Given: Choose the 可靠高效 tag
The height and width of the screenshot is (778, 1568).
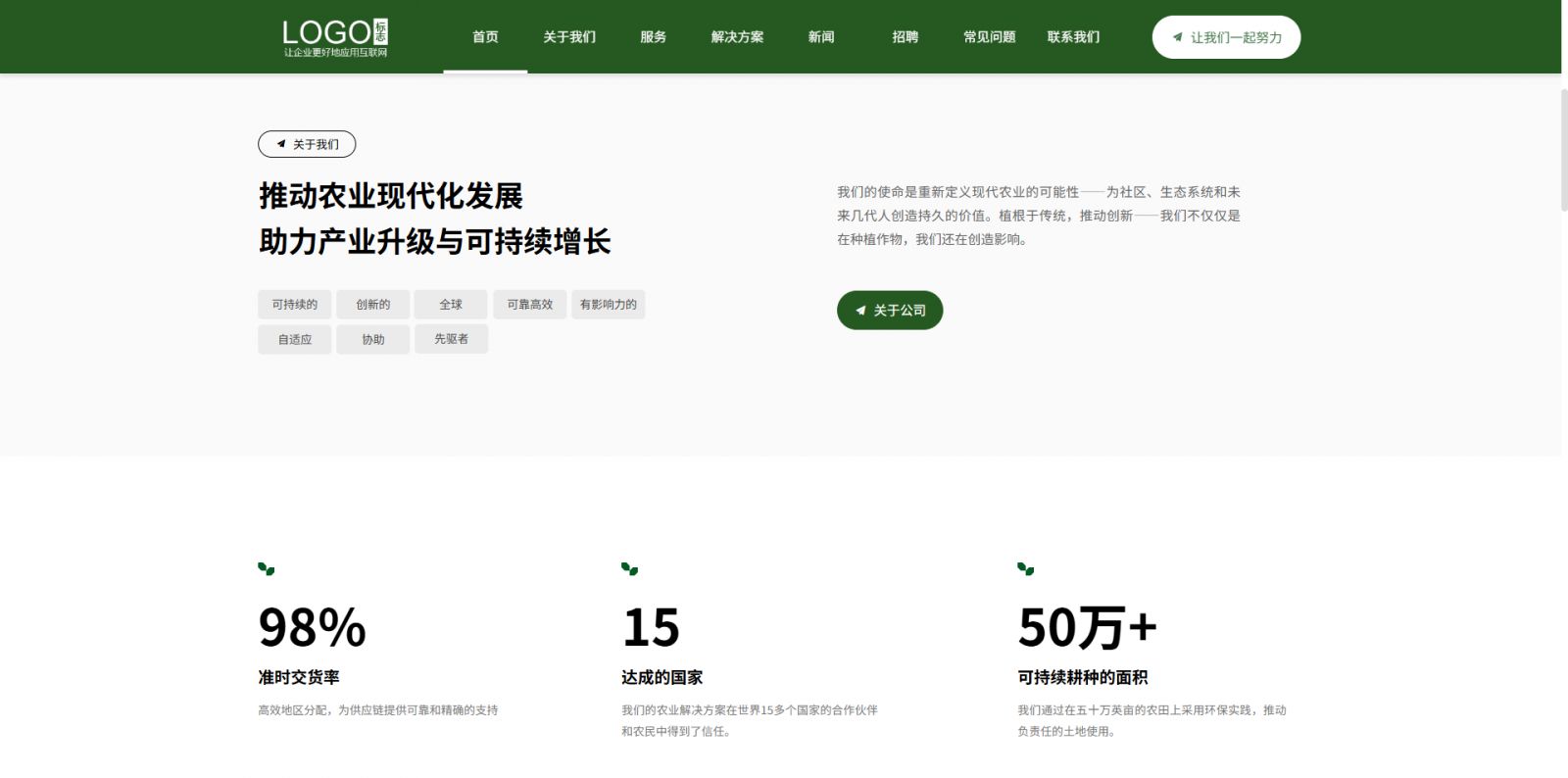Looking at the screenshot, I should coord(530,305).
